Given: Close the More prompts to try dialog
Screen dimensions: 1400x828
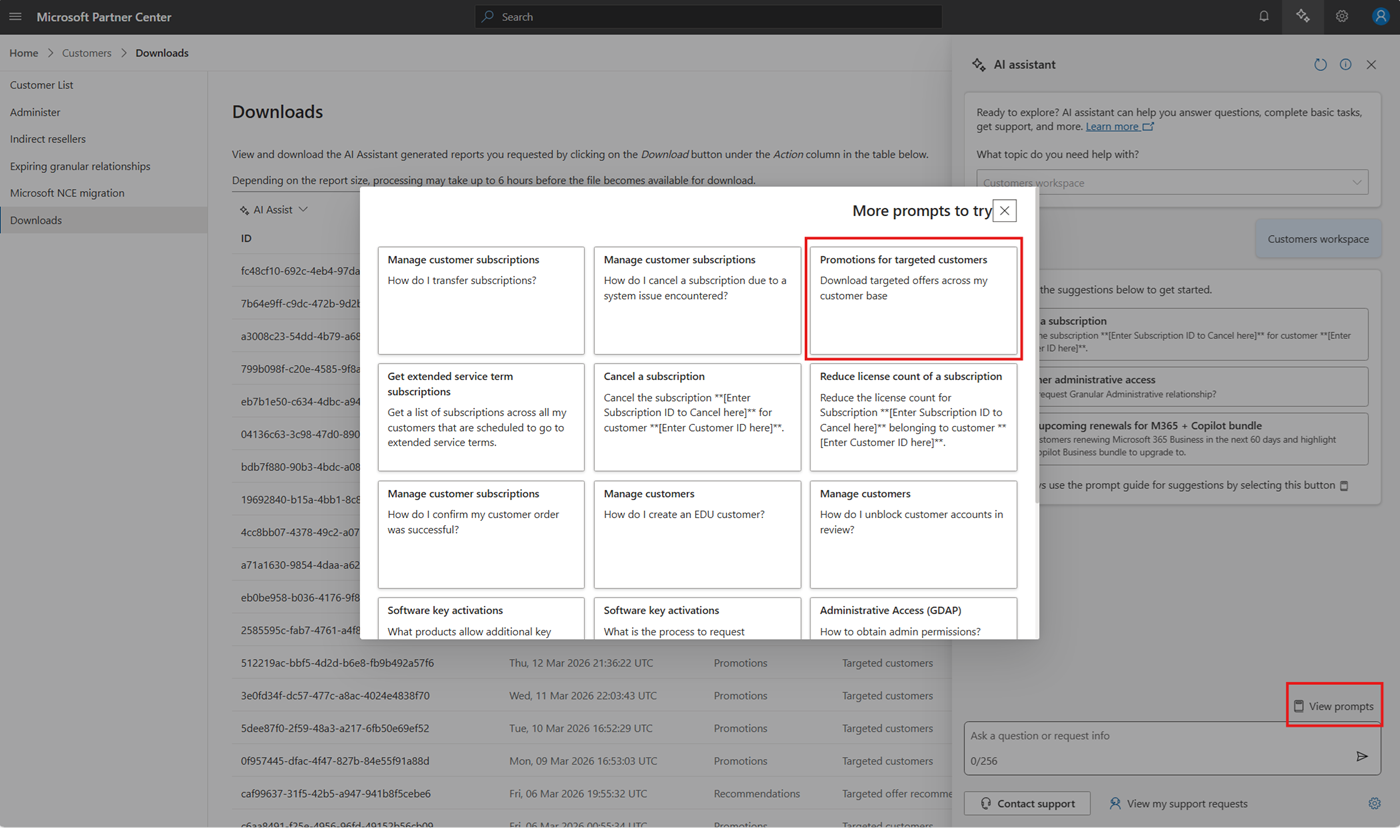Looking at the screenshot, I should click(1005, 211).
